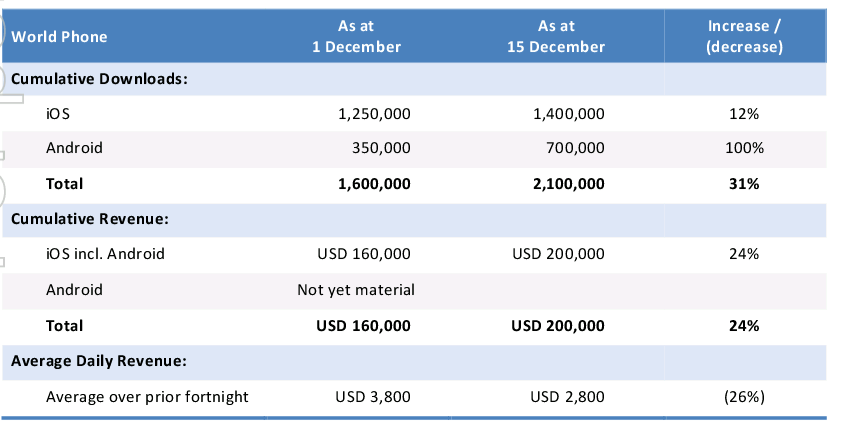
Task: Select the iOS downloads value 1,250,000
Action: [x=375, y=114]
